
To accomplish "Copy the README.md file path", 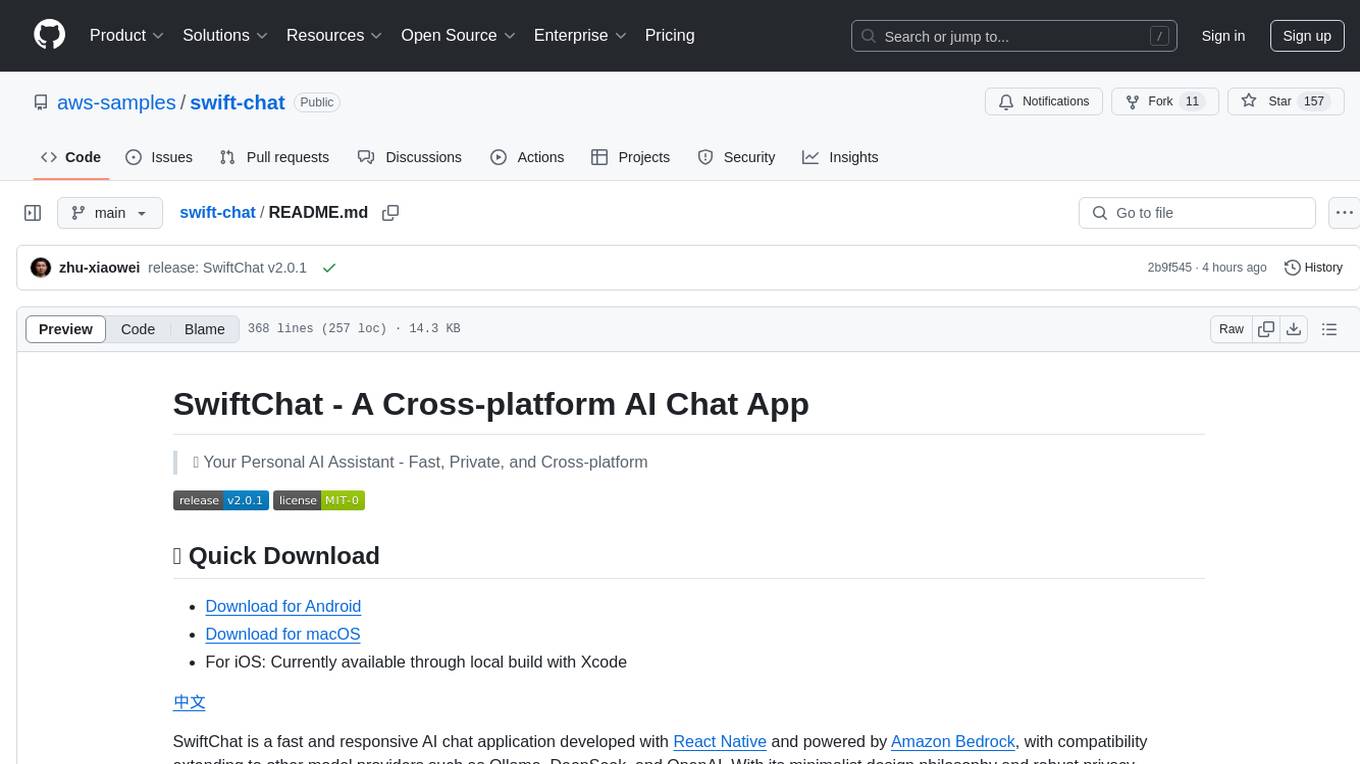I will tap(391, 212).
